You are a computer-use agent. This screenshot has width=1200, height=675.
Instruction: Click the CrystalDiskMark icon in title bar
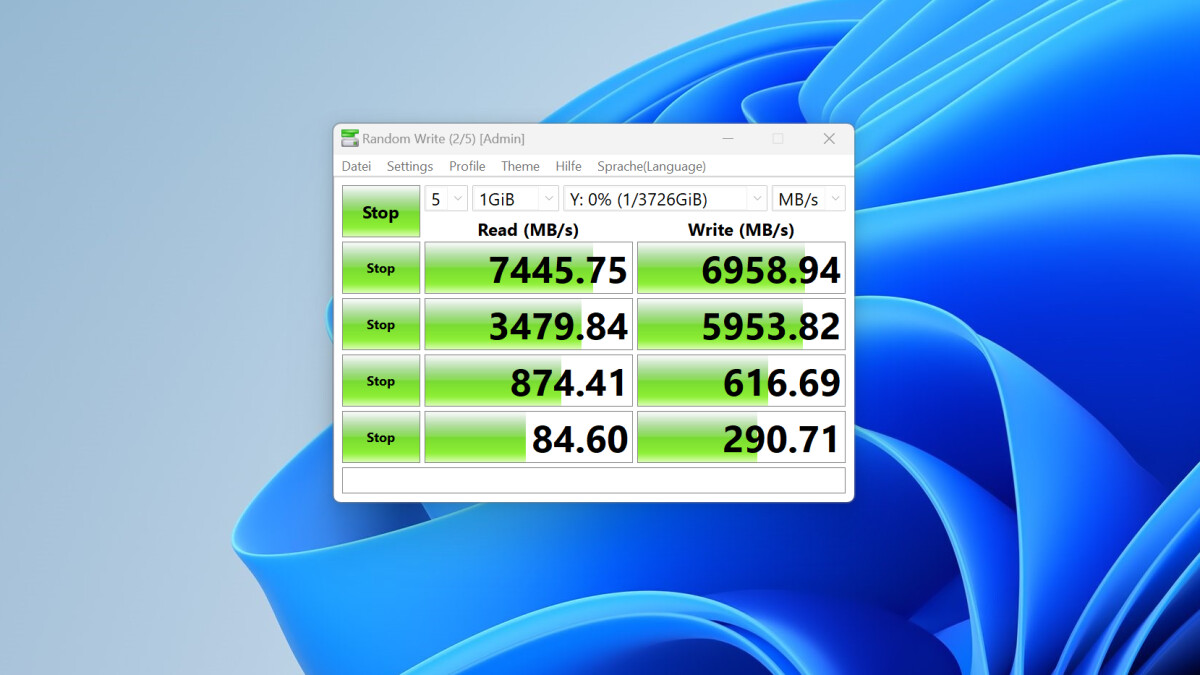pyautogui.click(x=350, y=138)
